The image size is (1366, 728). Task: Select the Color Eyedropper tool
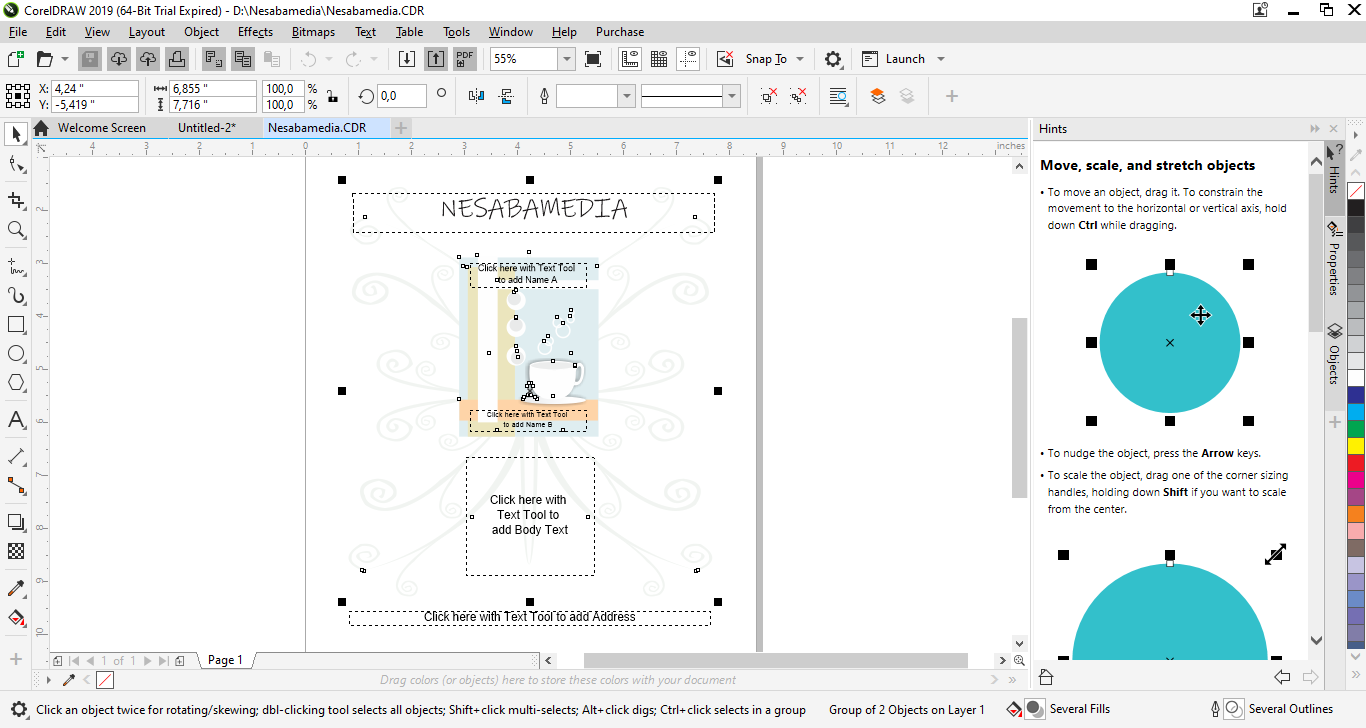(16, 588)
